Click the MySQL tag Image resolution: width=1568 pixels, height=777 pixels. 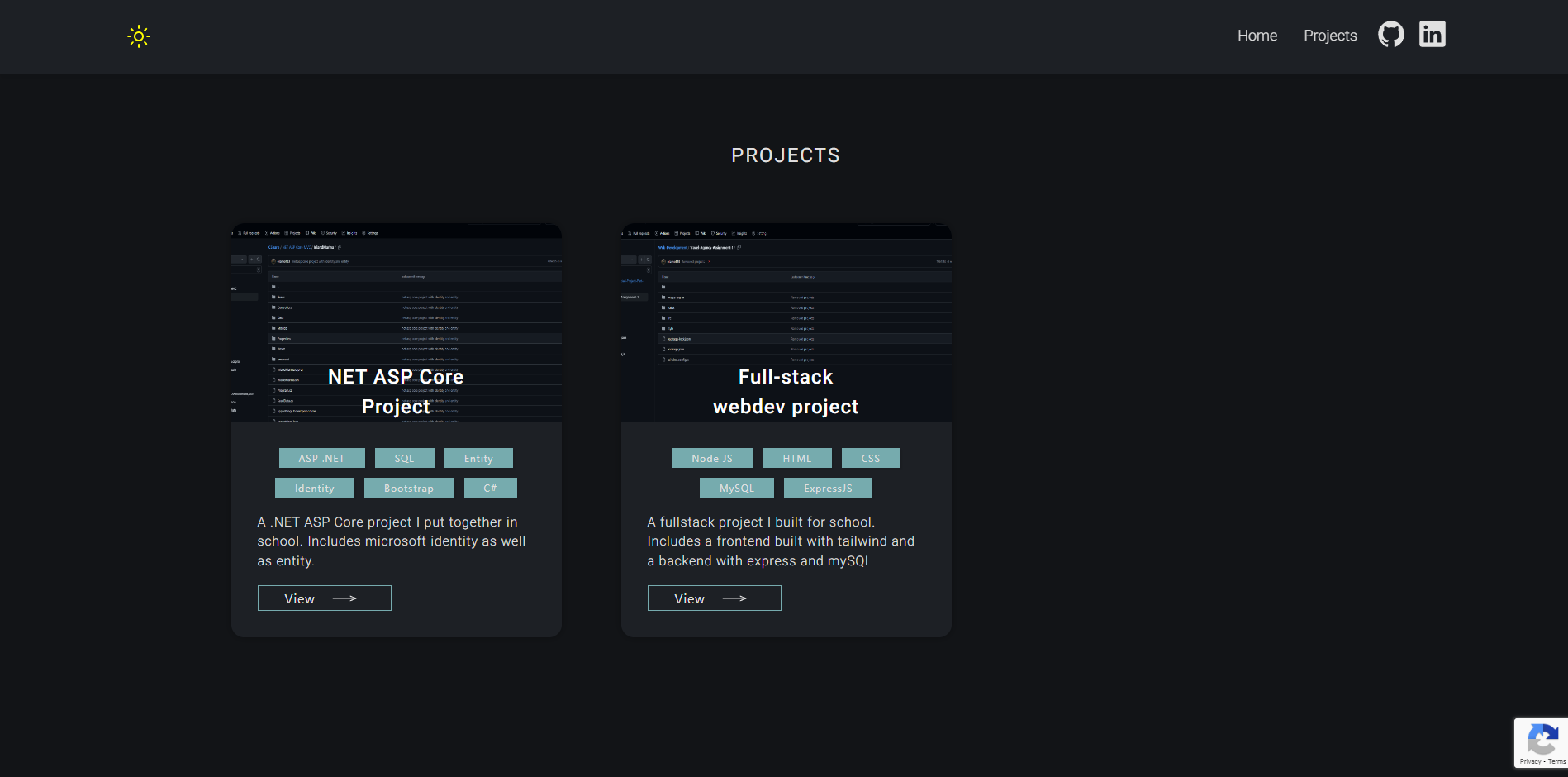point(736,488)
